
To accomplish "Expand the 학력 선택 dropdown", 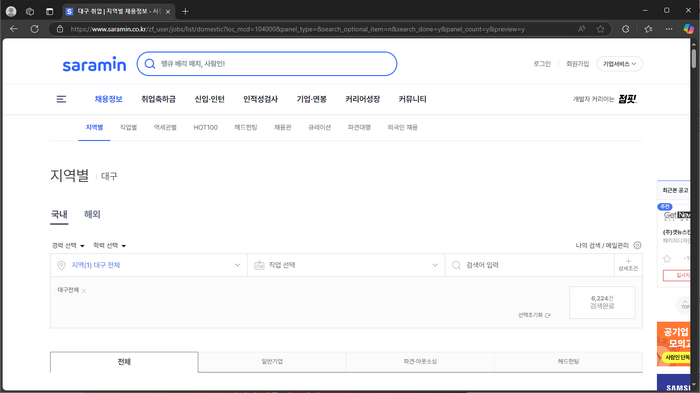I will [x=109, y=246].
